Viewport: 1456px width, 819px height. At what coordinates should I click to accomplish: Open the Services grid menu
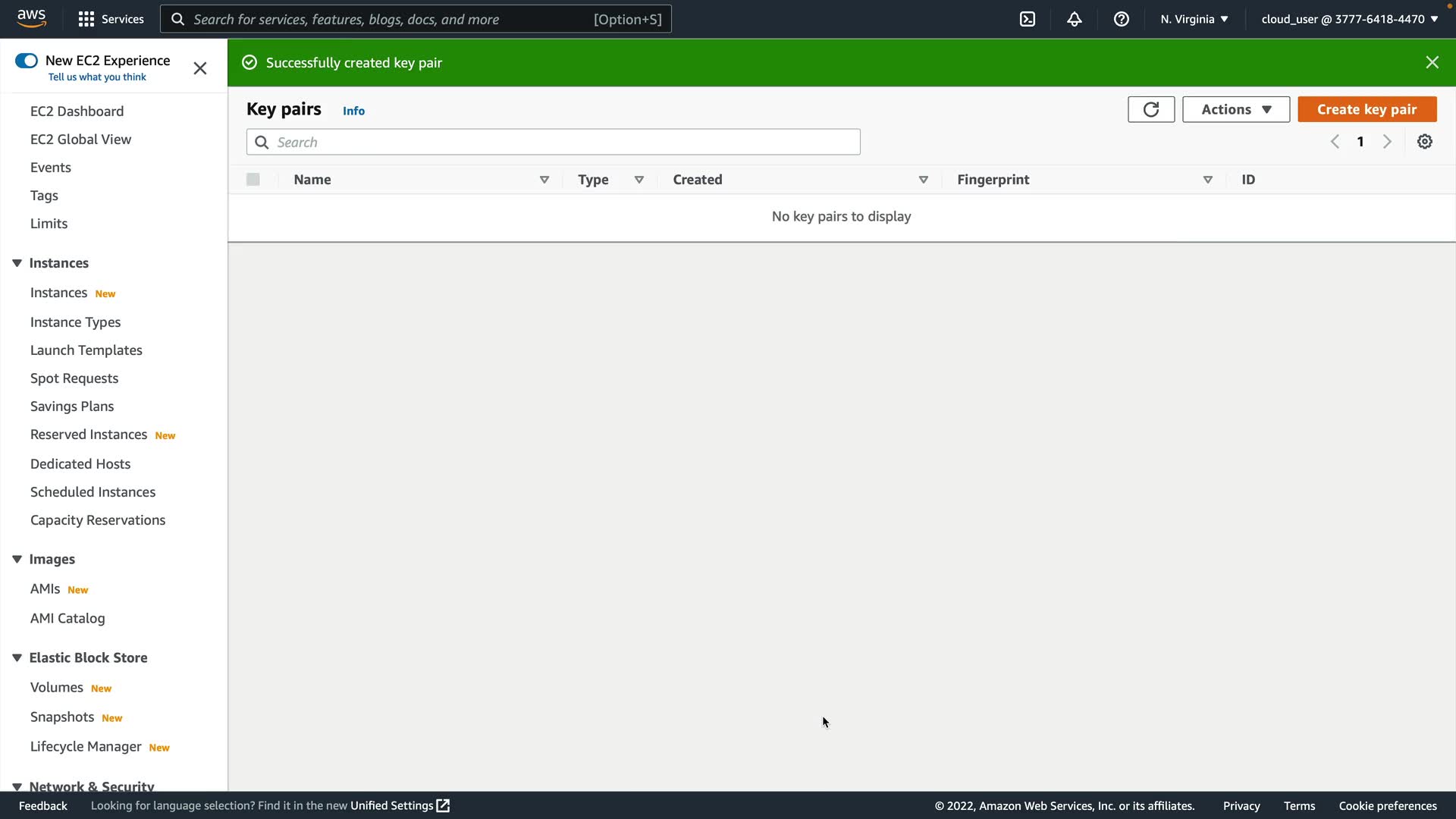click(x=111, y=19)
